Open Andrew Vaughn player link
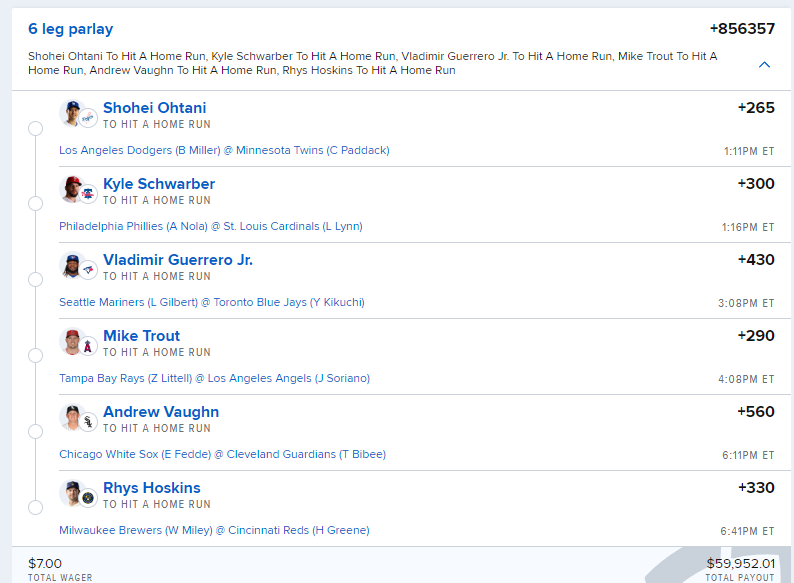Image resolution: width=794 pixels, height=583 pixels. click(x=161, y=412)
